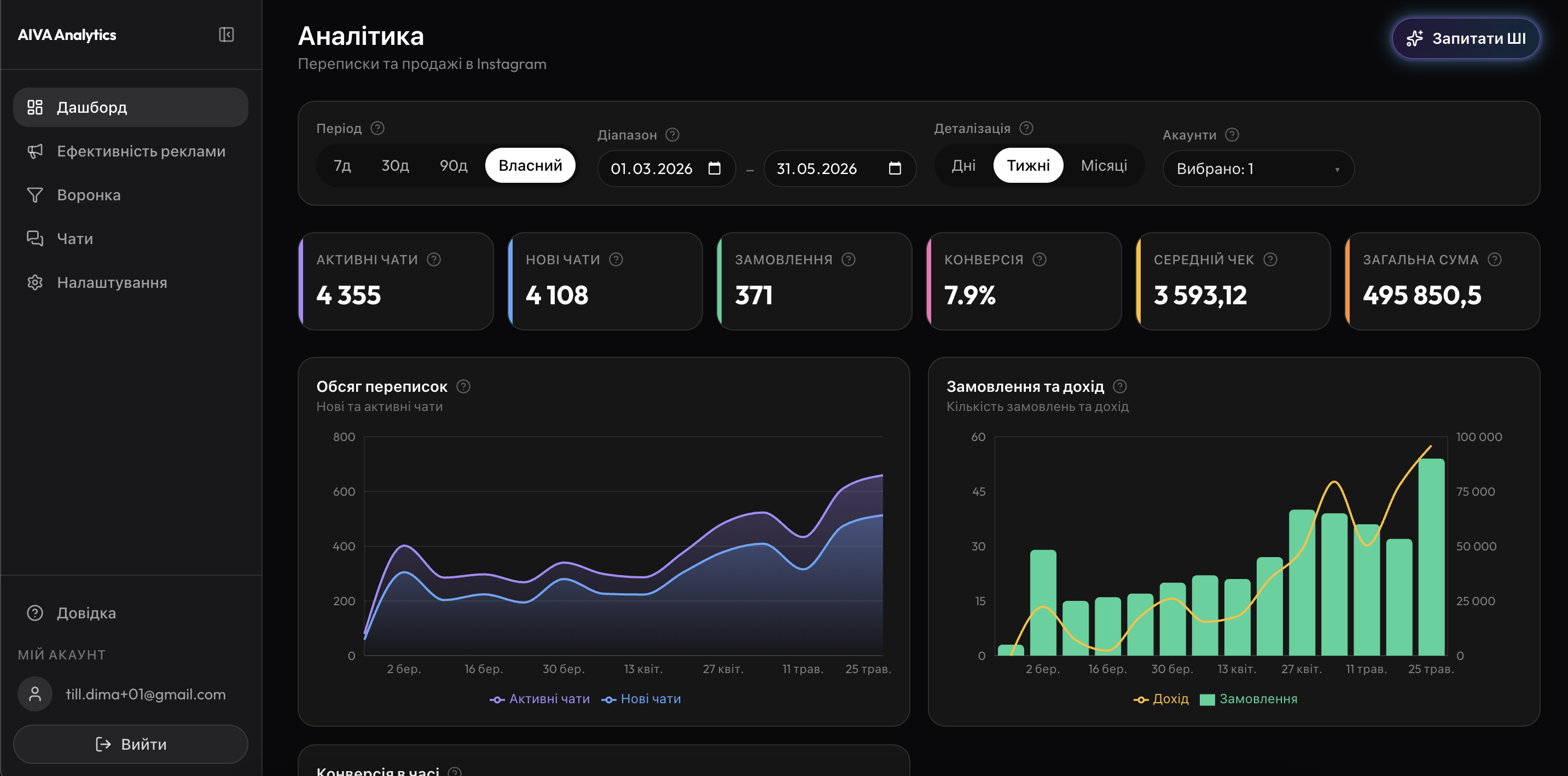Open calendar picker for start date 01.03.2026
The width and height of the screenshot is (1568, 776).
pos(715,168)
